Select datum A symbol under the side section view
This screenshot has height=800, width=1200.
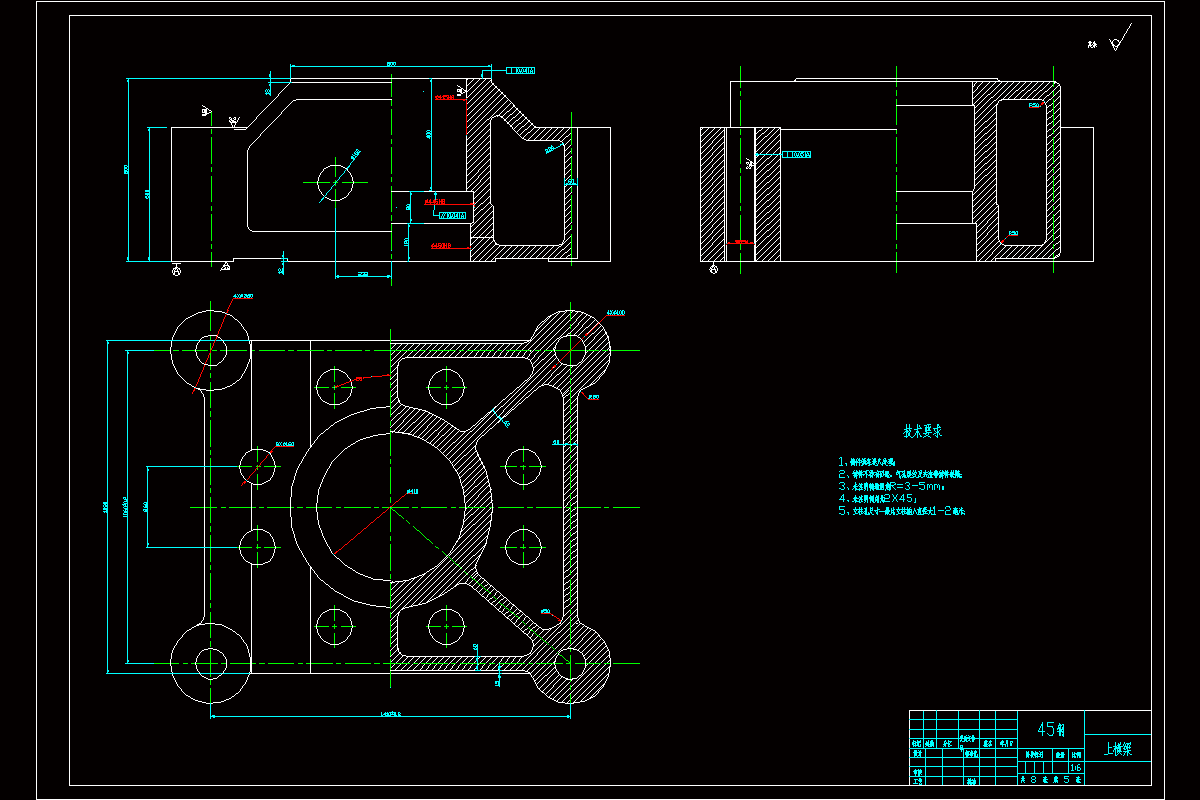712,269
